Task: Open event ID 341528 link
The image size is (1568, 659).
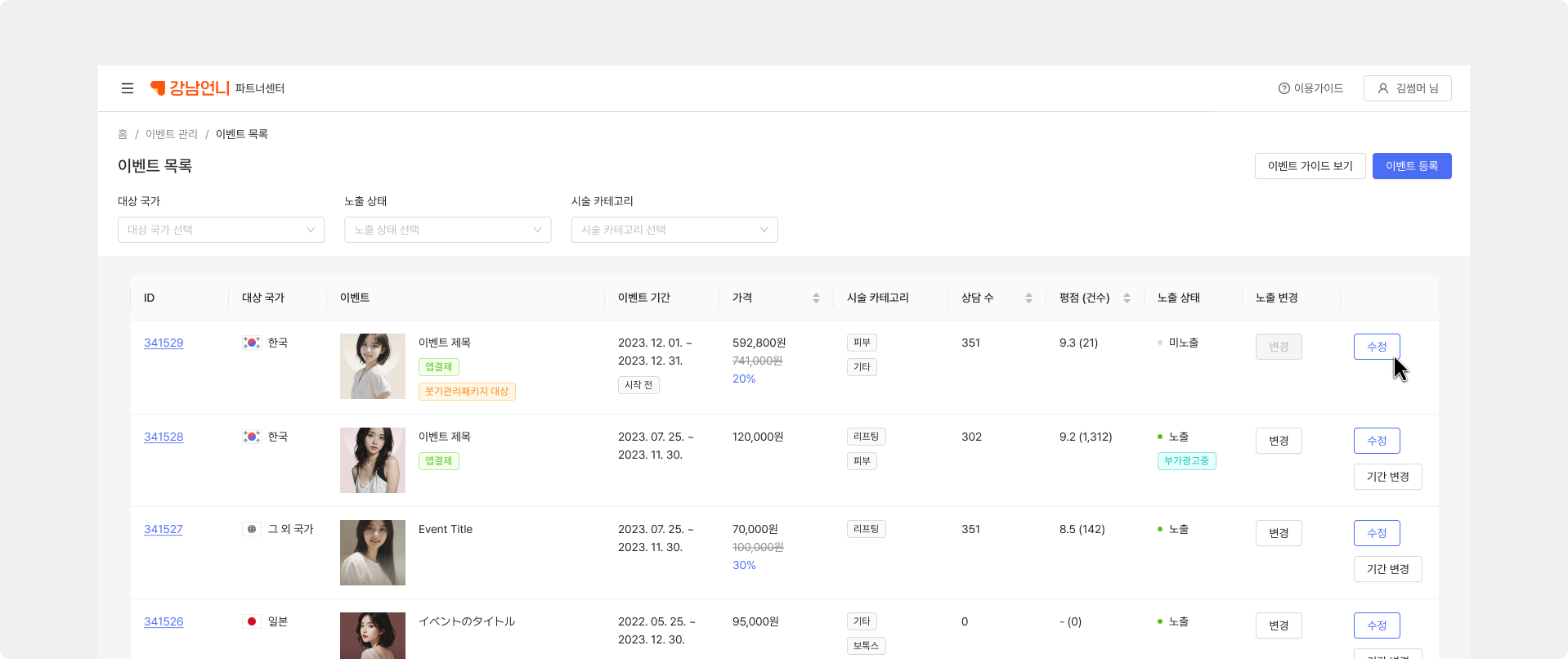Action: [x=164, y=437]
